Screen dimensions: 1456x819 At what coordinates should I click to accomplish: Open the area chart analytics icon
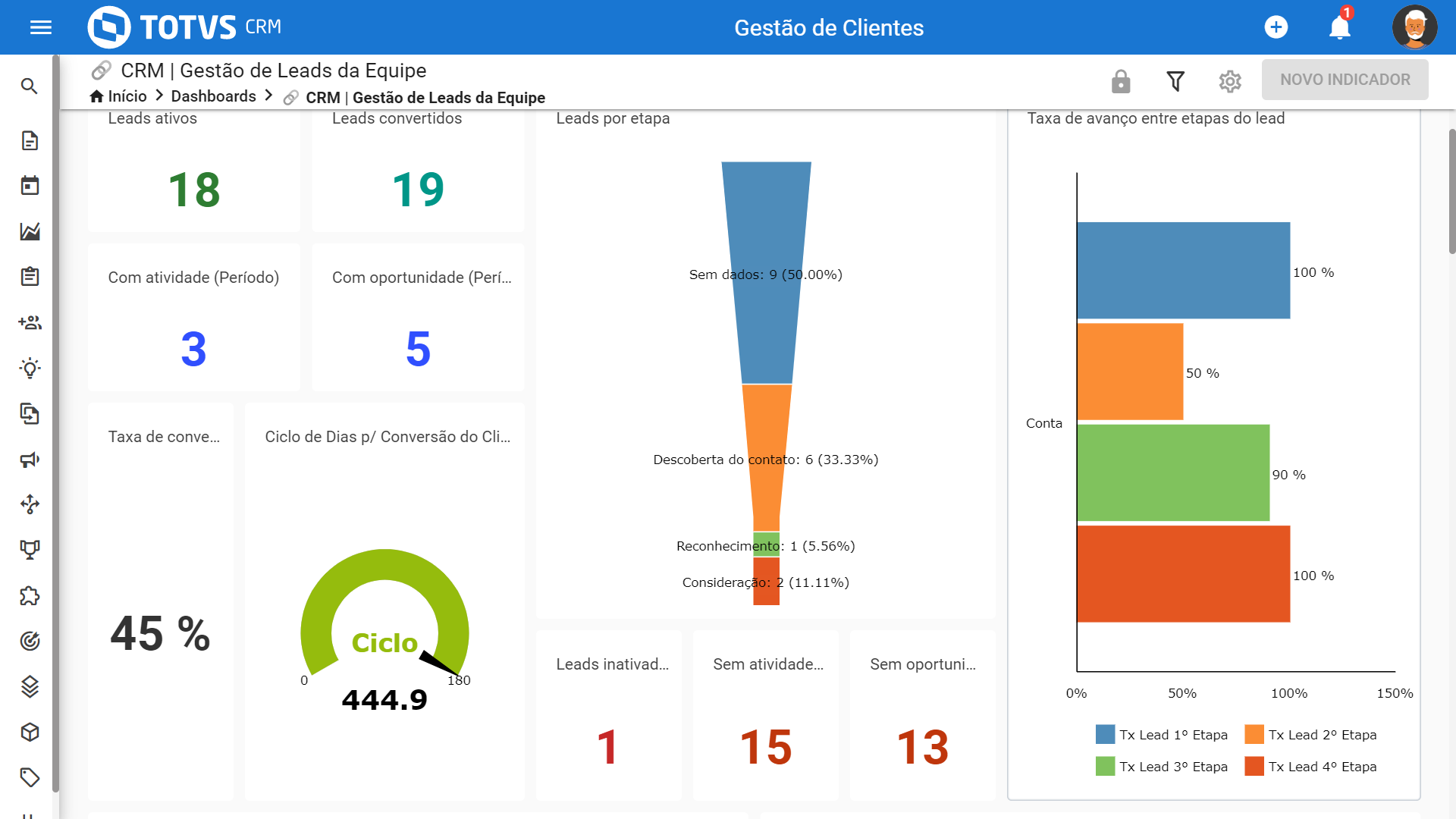click(30, 231)
